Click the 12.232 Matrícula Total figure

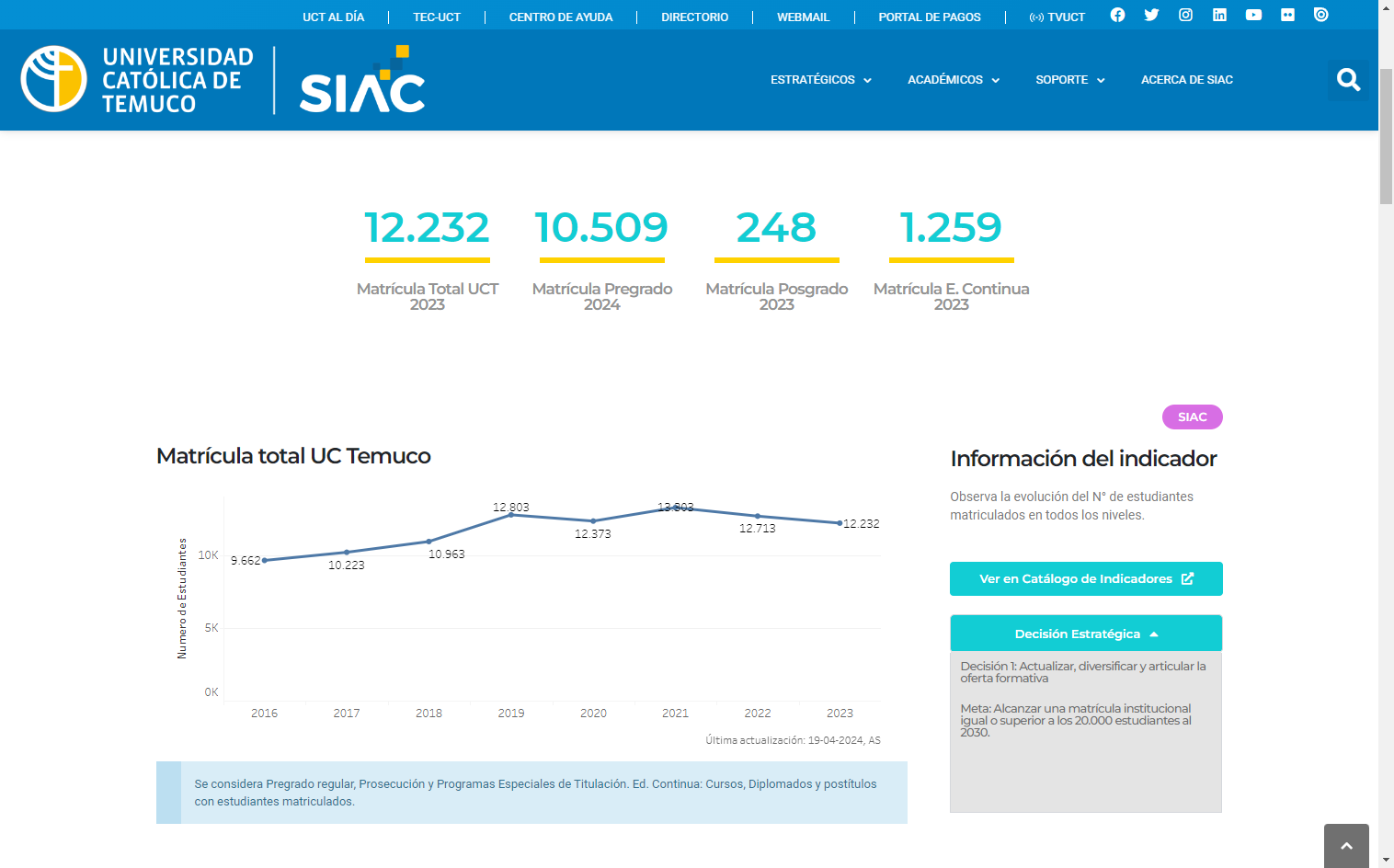click(x=427, y=227)
